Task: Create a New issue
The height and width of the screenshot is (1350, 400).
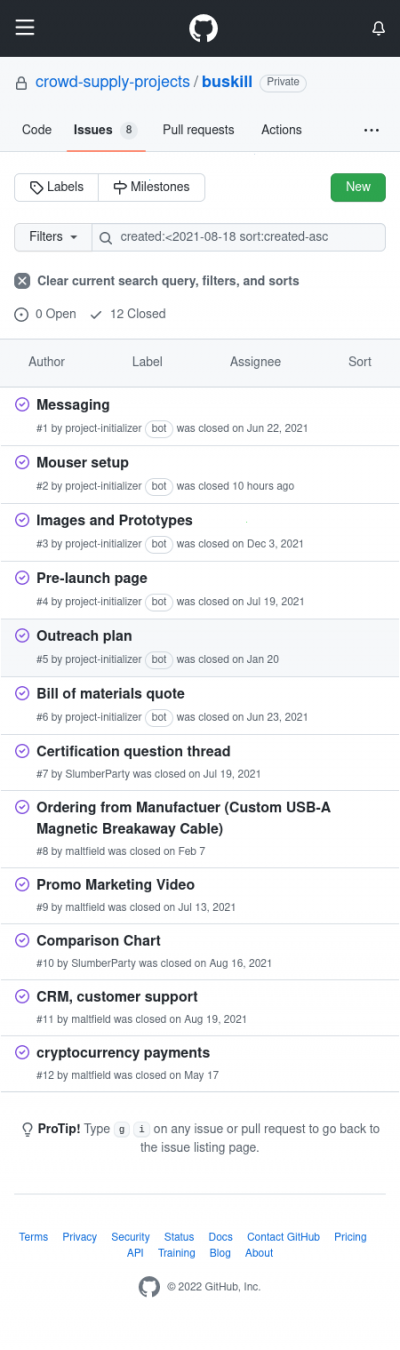Action: click(358, 187)
